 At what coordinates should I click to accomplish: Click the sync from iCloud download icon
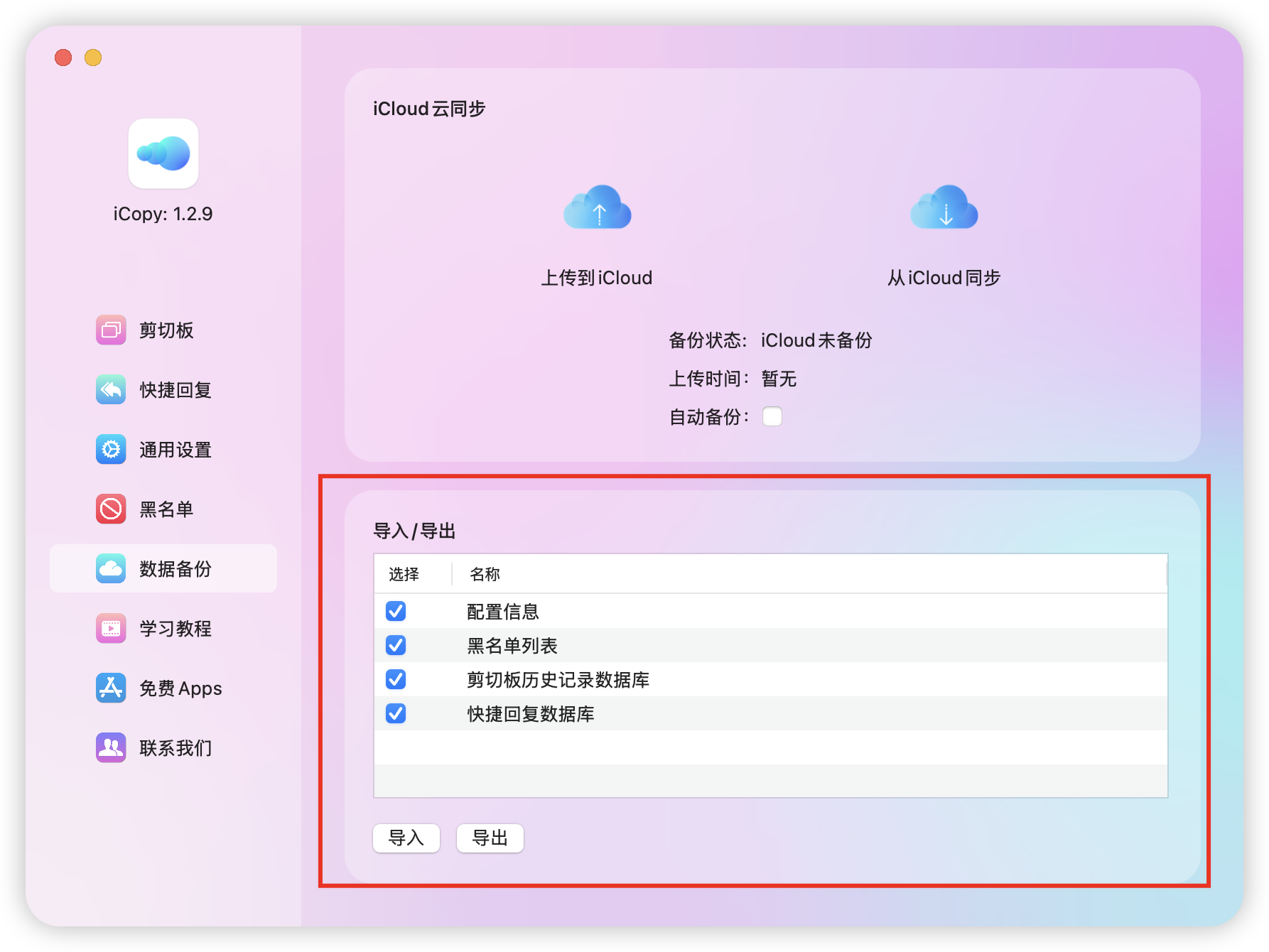pos(944,207)
